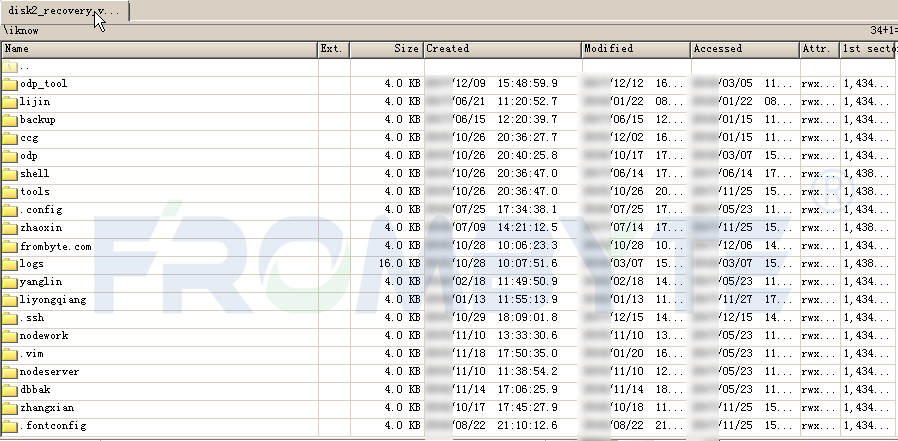Click the logs folder icon
This screenshot has height=441, width=898.
pos(10,265)
